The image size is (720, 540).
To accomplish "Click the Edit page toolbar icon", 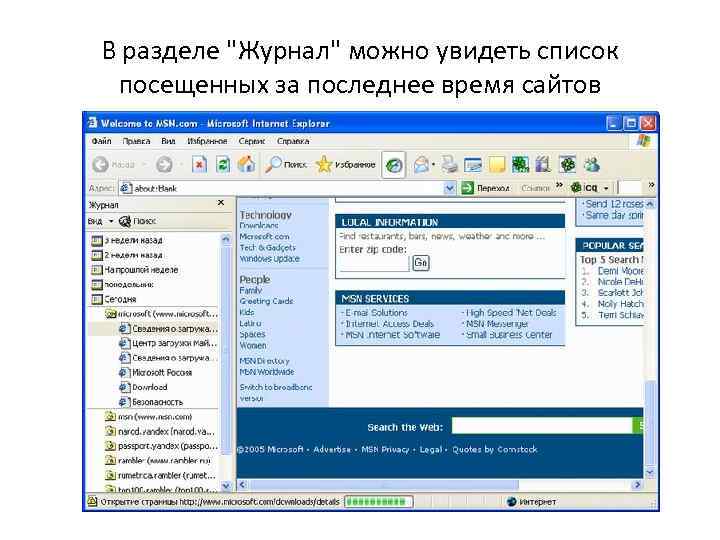I will pos(473,164).
